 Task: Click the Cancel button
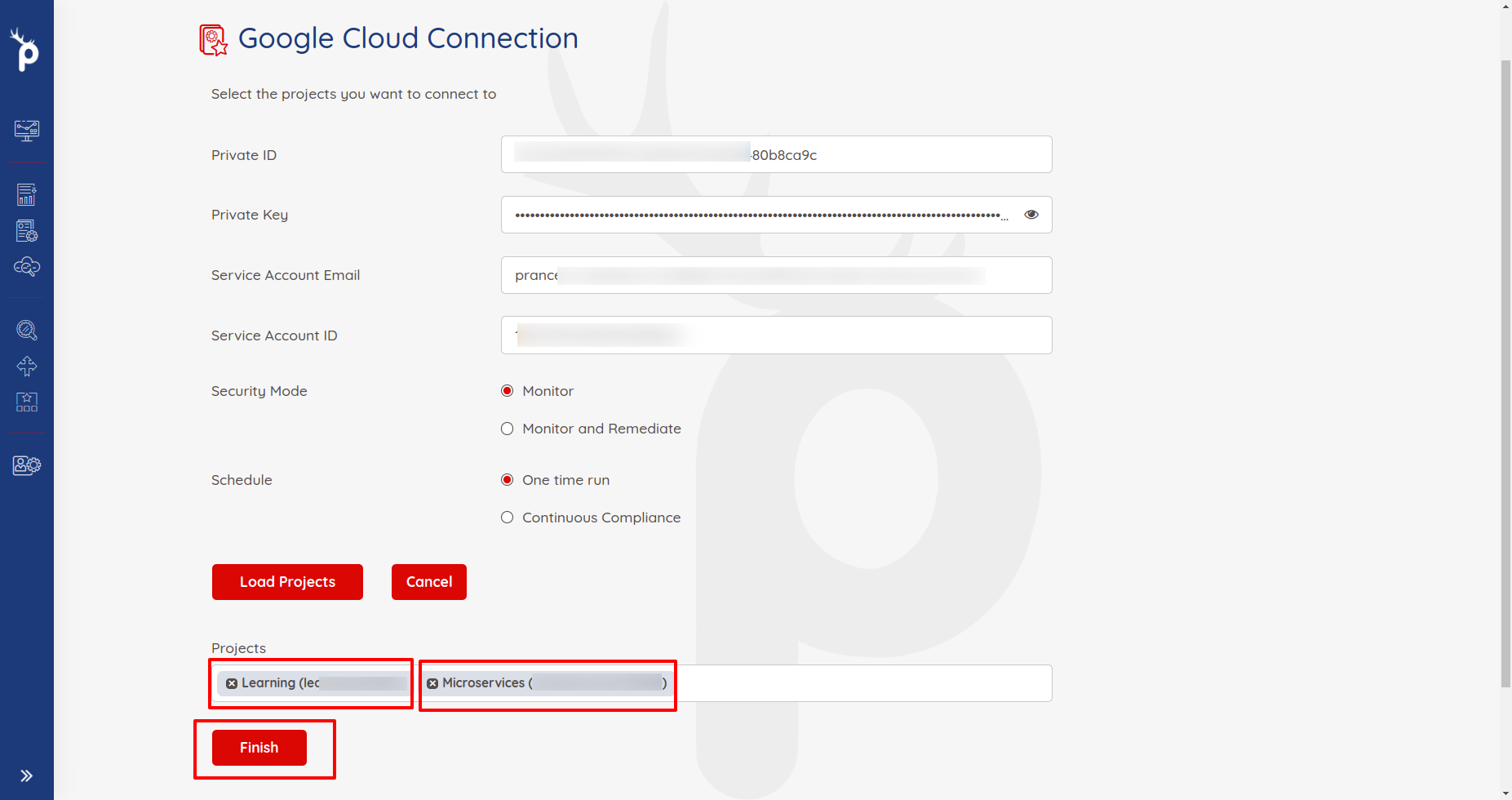[x=429, y=582]
